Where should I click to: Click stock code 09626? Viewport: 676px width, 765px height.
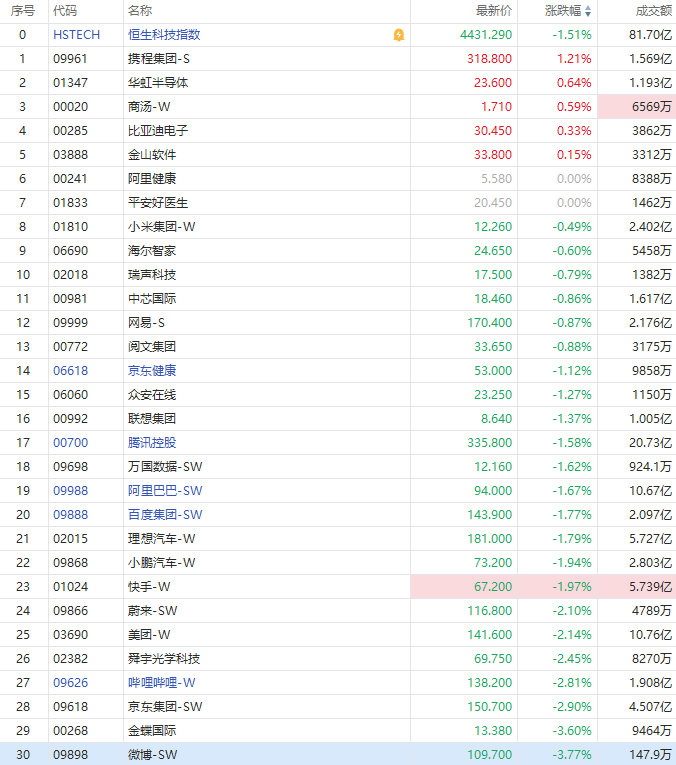pos(71,683)
